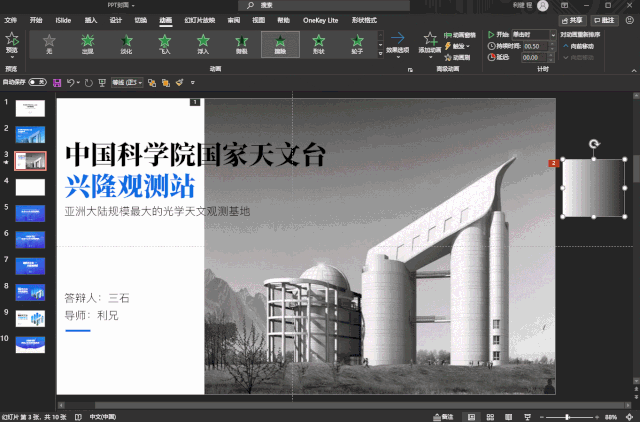Click the purple Save icon in quick access toolbar
This screenshot has height=422, width=640.
[x=57, y=83]
